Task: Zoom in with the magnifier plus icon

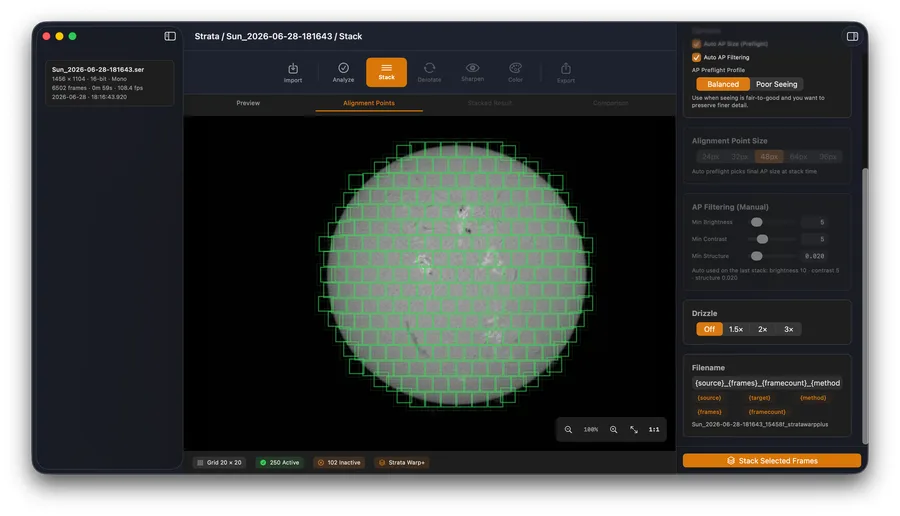Action: pyautogui.click(x=614, y=429)
